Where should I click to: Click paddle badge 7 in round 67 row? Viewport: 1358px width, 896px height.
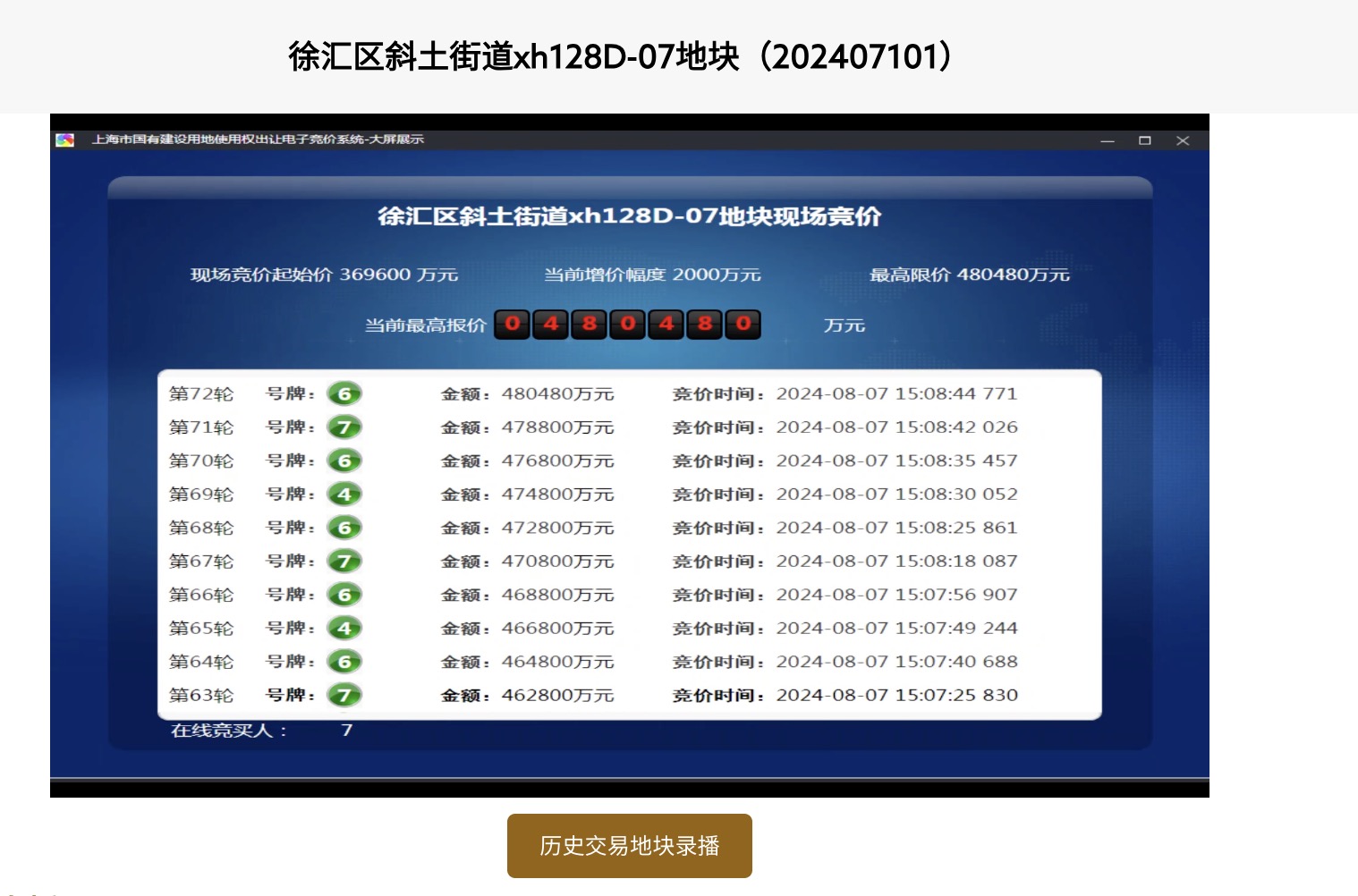(344, 562)
